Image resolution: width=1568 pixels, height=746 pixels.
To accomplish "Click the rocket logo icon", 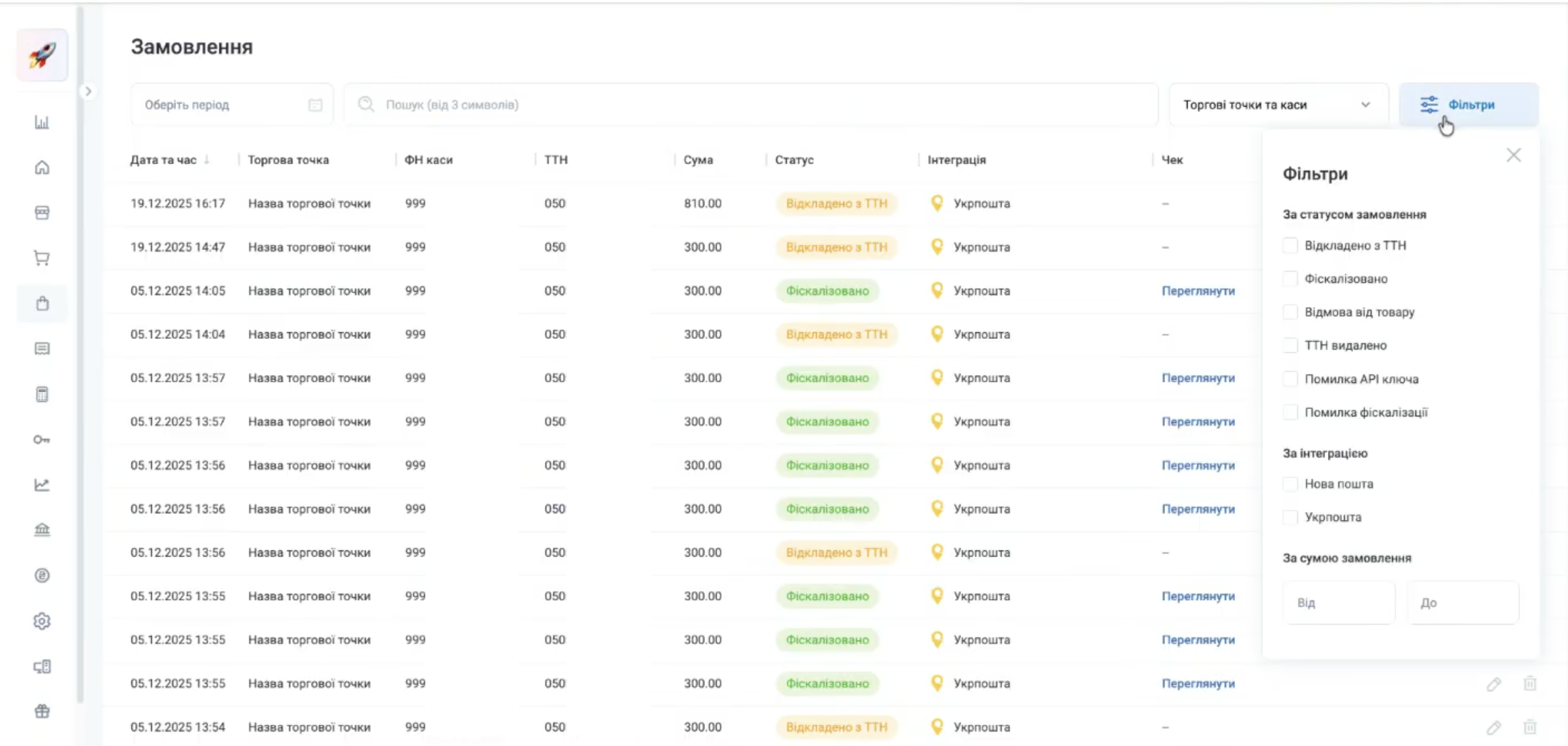I will pos(42,55).
